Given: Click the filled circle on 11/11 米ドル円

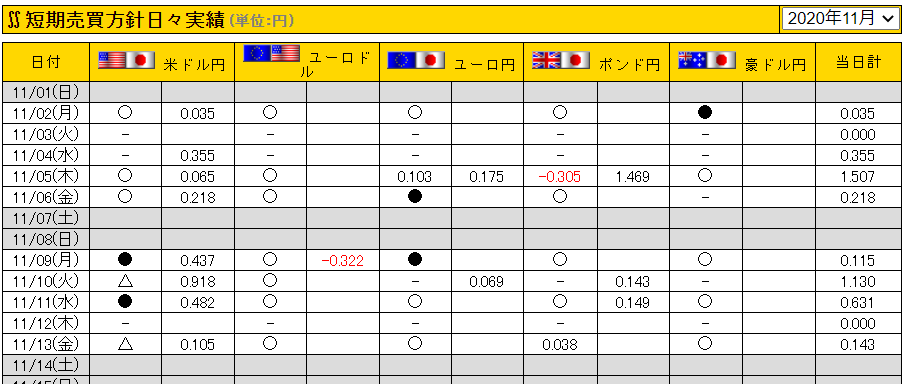Looking at the screenshot, I should [x=125, y=302].
